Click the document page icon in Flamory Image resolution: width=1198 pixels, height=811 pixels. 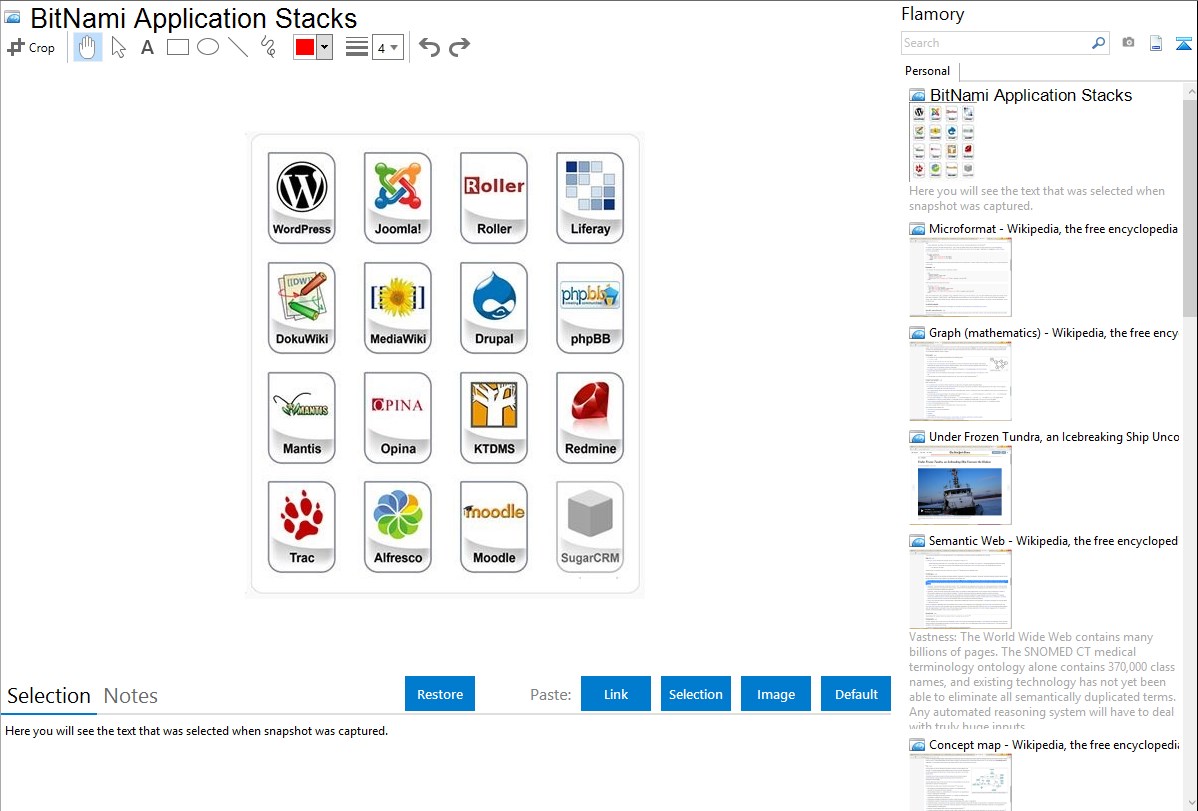click(x=1156, y=43)
